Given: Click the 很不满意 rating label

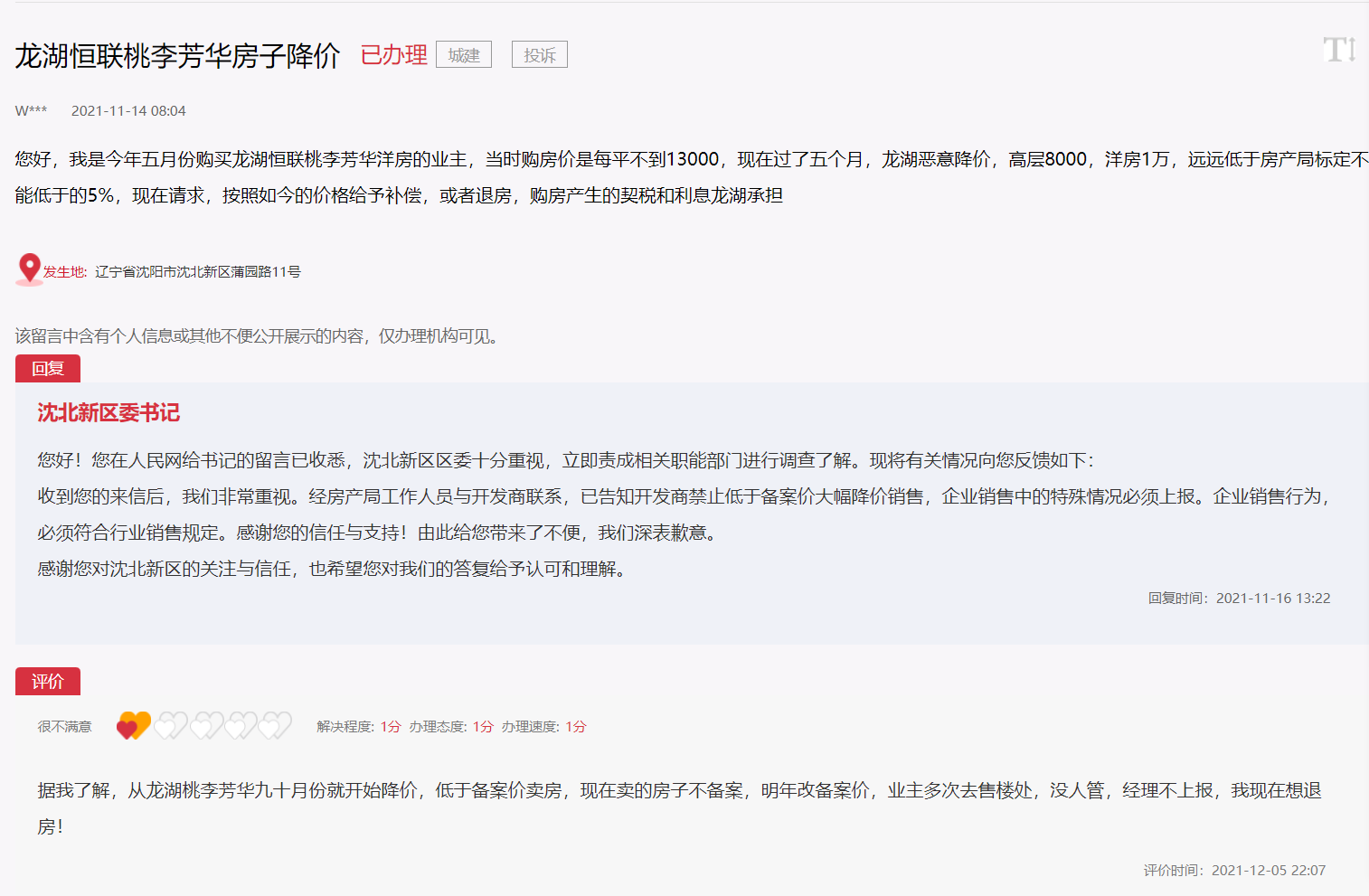Looking at the screenshot, I should (65, 727).
